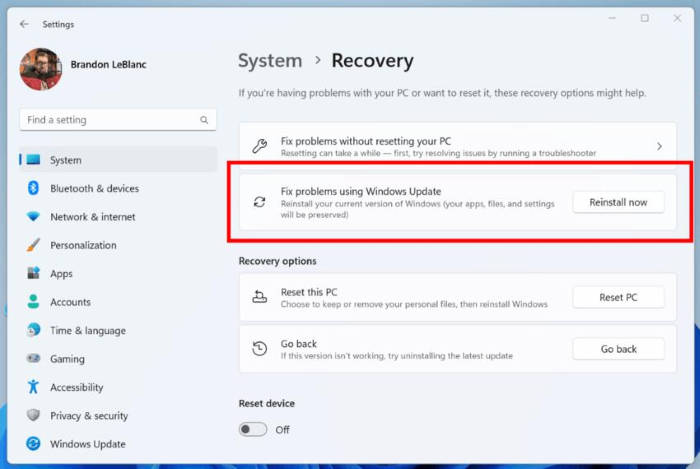Image resolution: width=700 pixels, height=469 pixels.
Task: Open Personalization settings
Action: coord(83,245)
